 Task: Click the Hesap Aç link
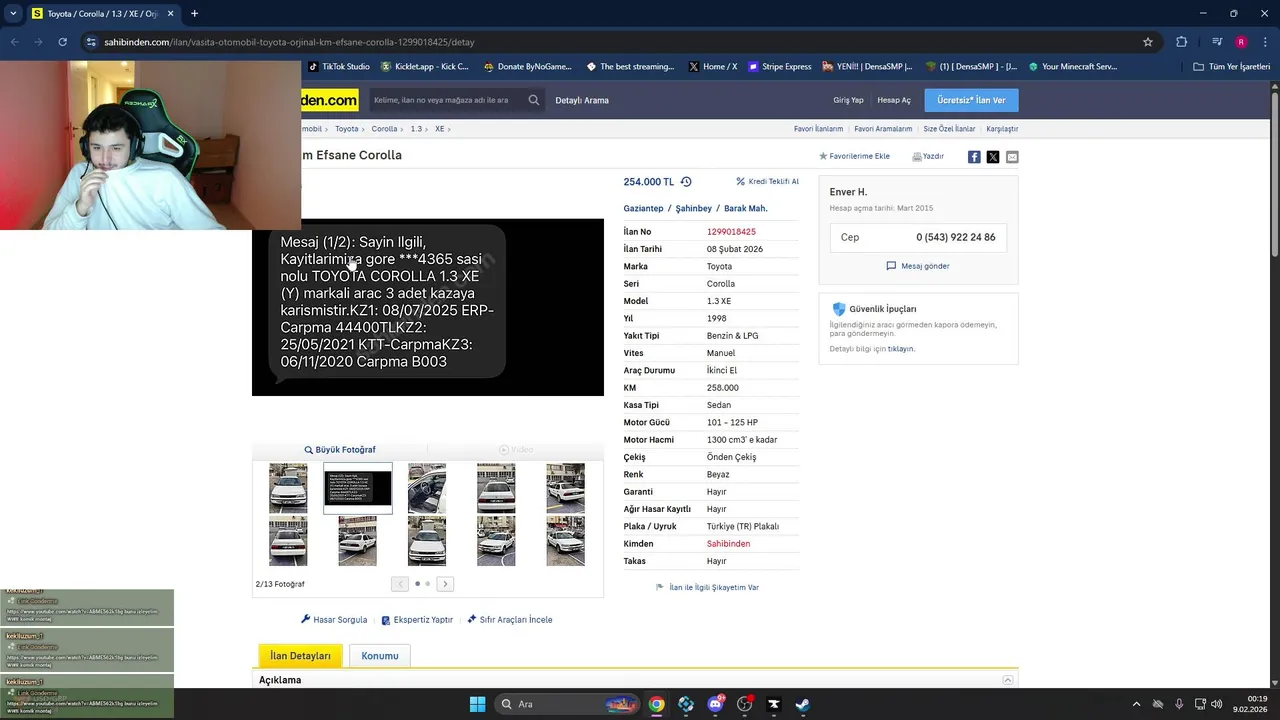894,100
